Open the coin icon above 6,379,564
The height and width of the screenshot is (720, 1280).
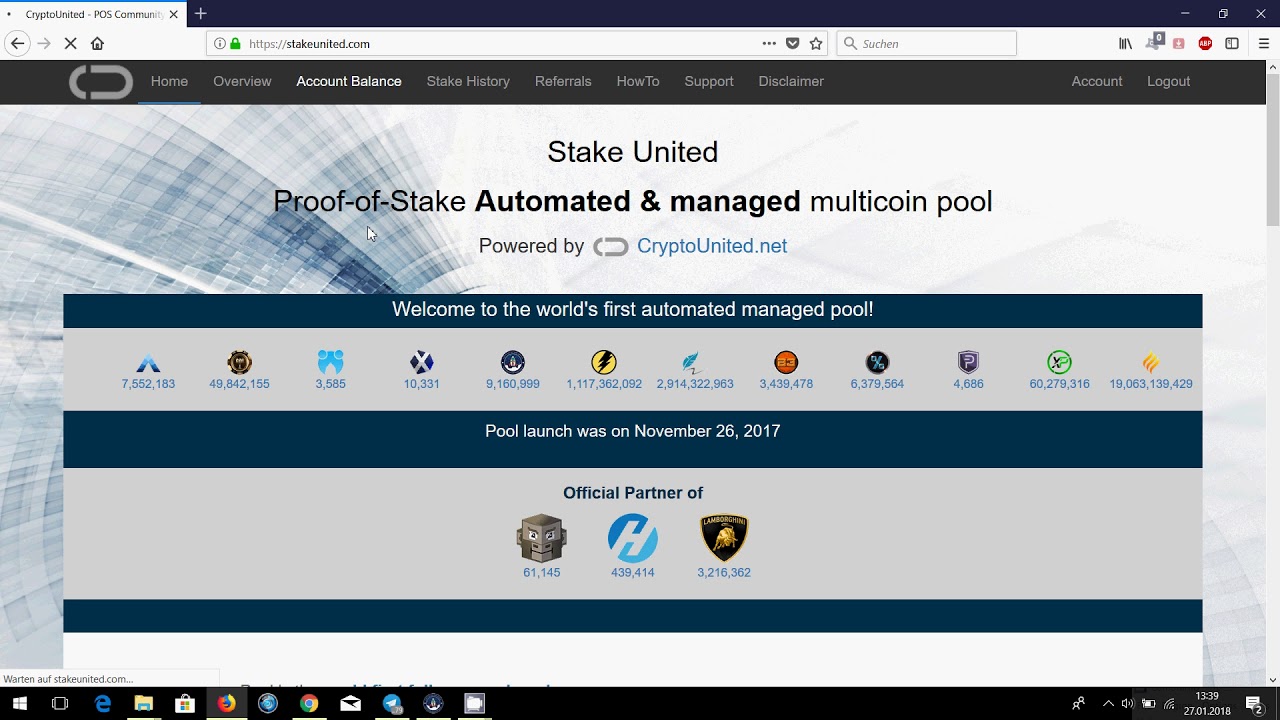point(877,362)
